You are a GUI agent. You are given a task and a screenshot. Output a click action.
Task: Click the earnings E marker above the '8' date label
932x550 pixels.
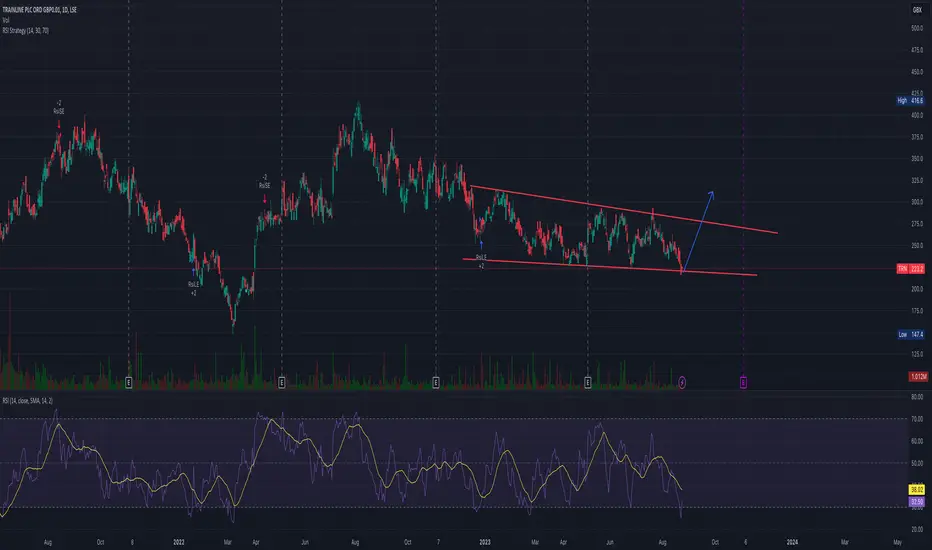129,383
